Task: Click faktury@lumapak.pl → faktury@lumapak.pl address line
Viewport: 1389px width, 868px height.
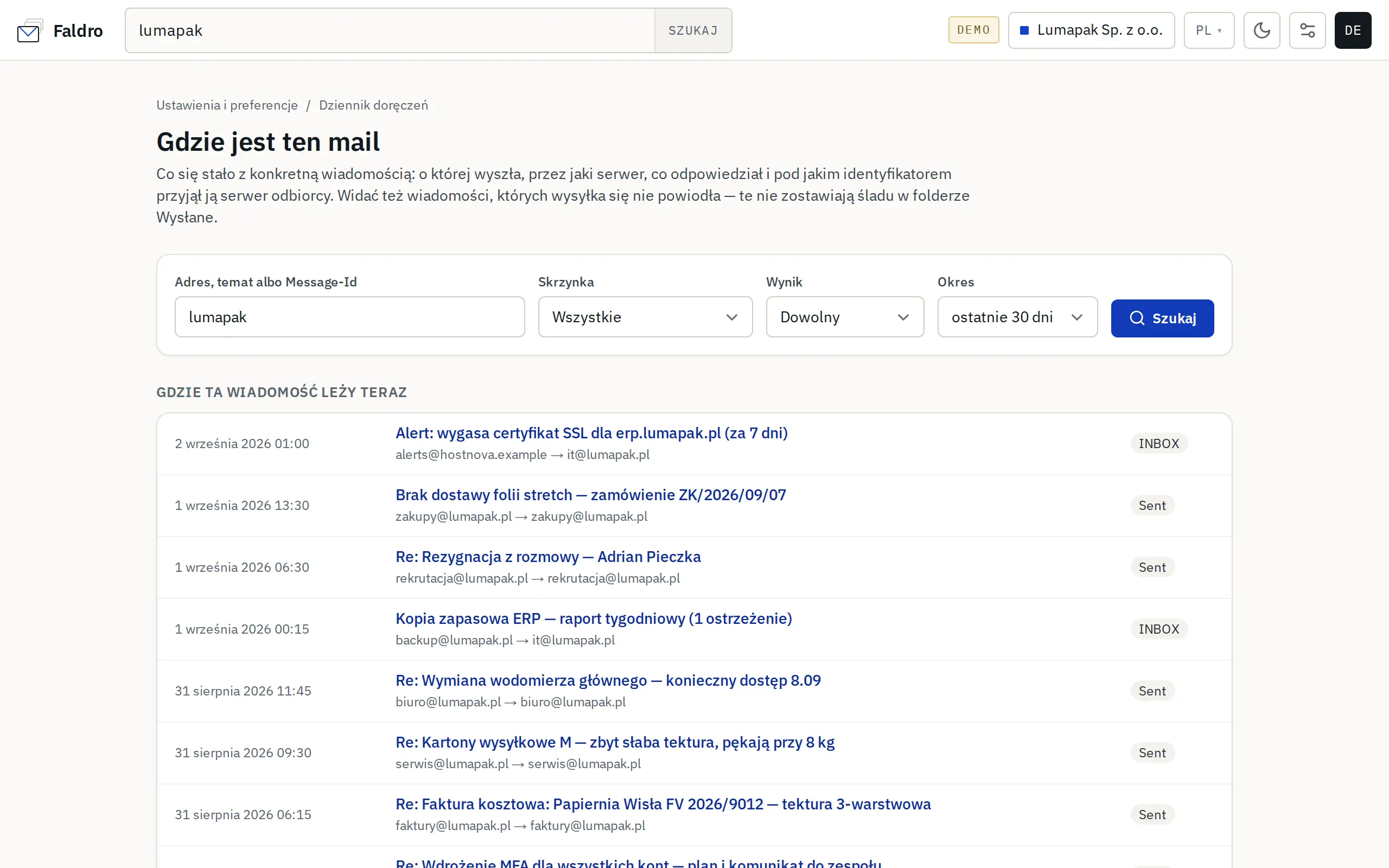Action: click(x=520, y=826)
